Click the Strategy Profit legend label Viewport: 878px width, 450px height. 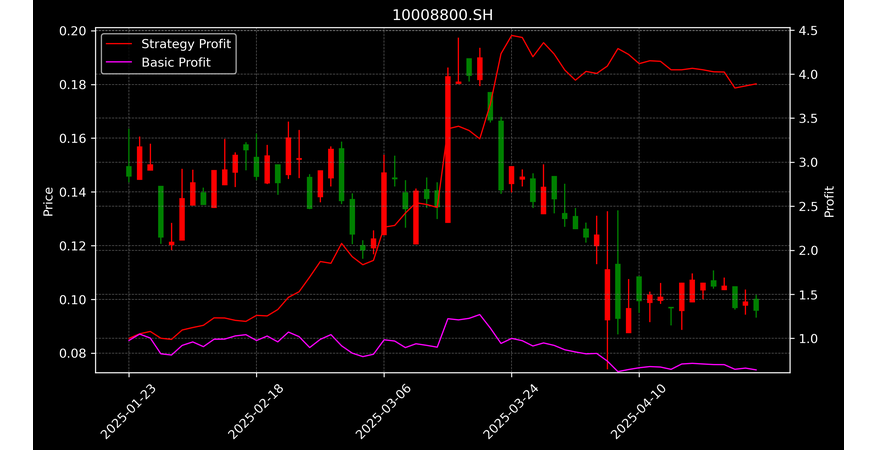pyautogui.click(x=186, y=44)
